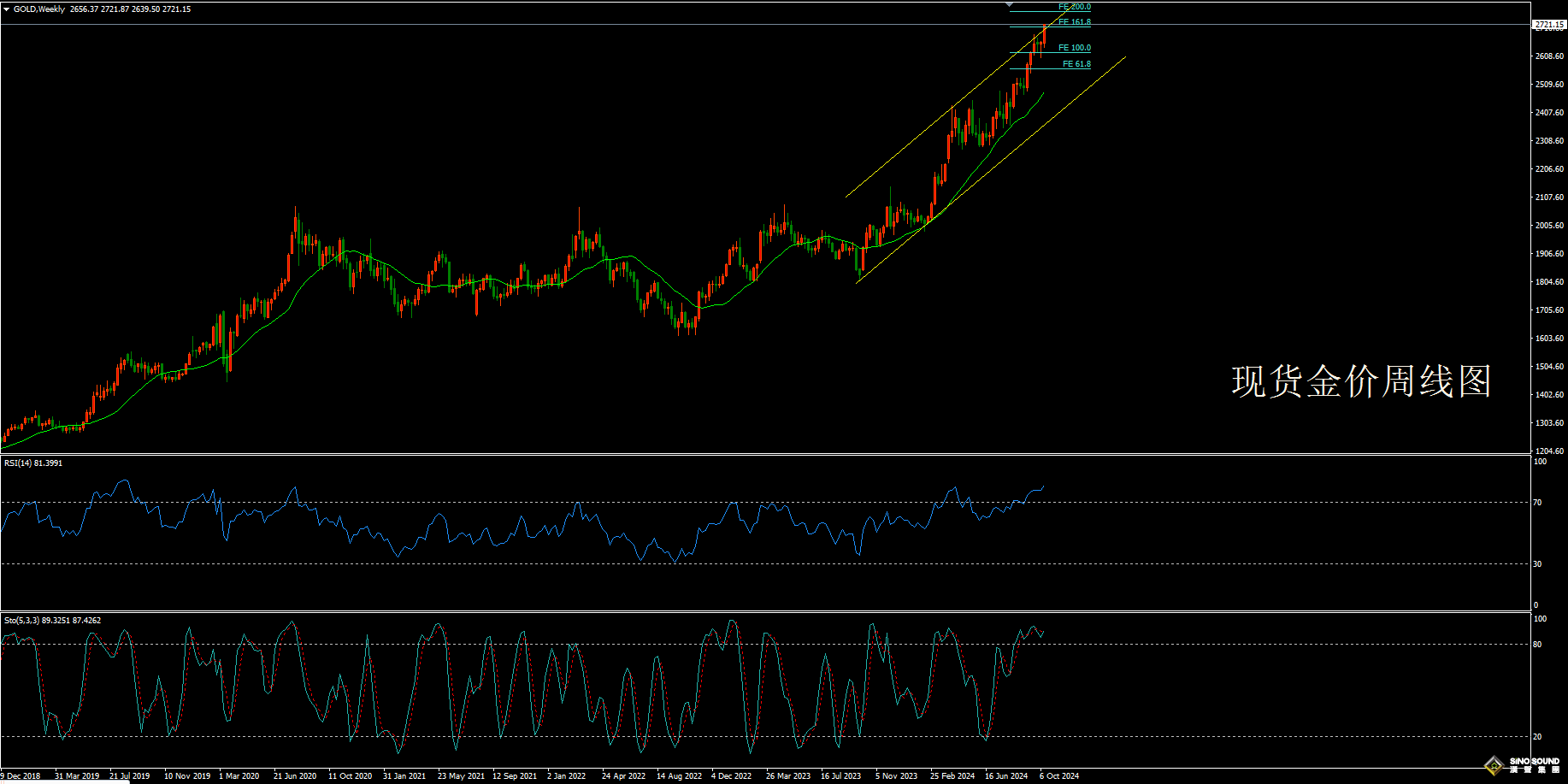Click the GOLD,Weekly symbol title text

[39, 9]
